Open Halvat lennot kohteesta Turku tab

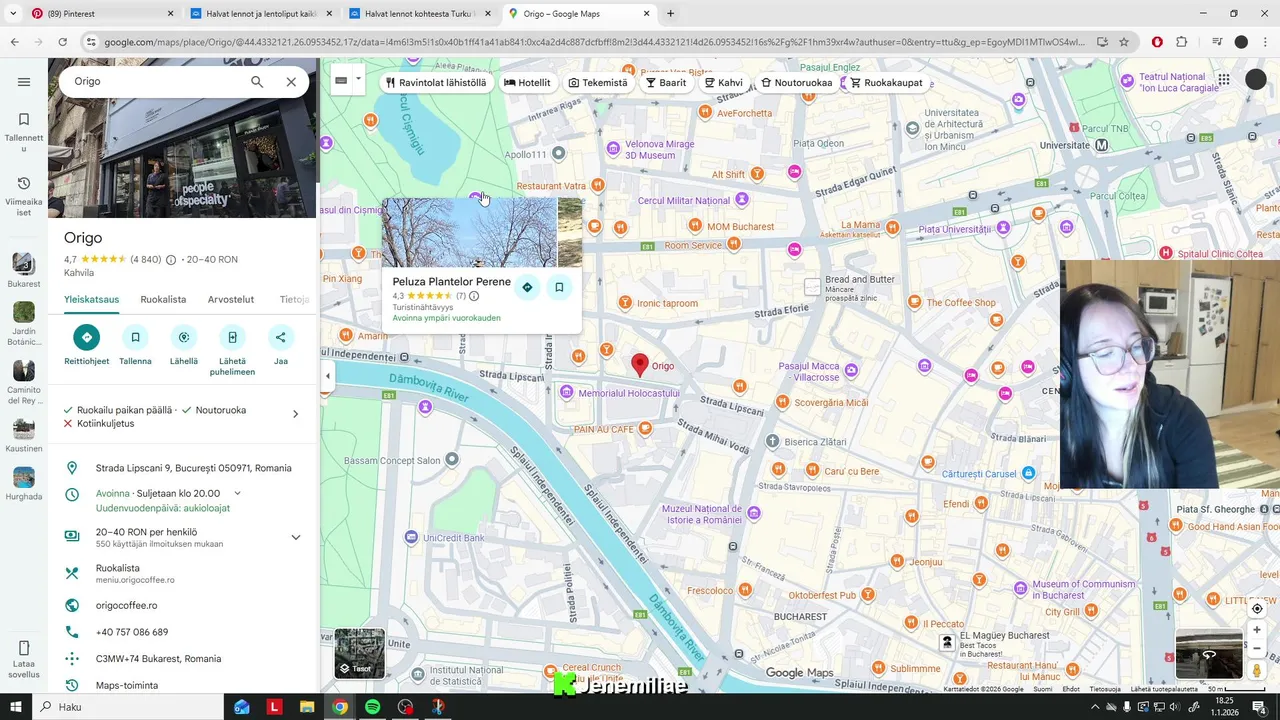(x=418, y=14)
